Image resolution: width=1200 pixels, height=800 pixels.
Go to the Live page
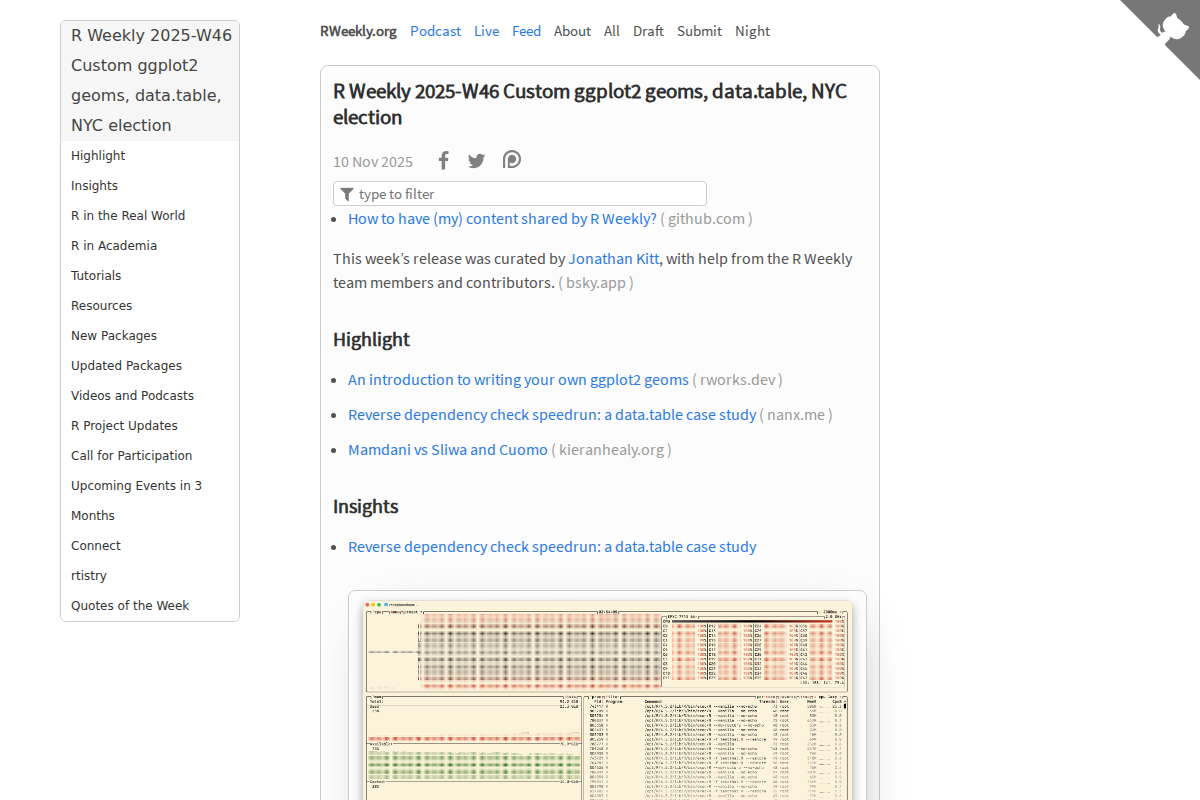487,31
